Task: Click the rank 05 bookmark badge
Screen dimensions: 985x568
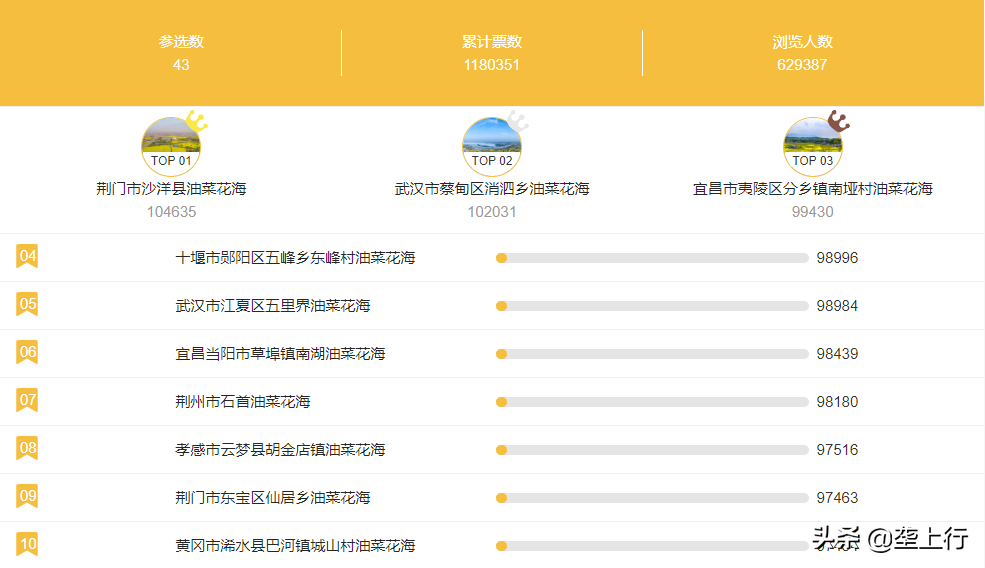Action: [27, 305]
